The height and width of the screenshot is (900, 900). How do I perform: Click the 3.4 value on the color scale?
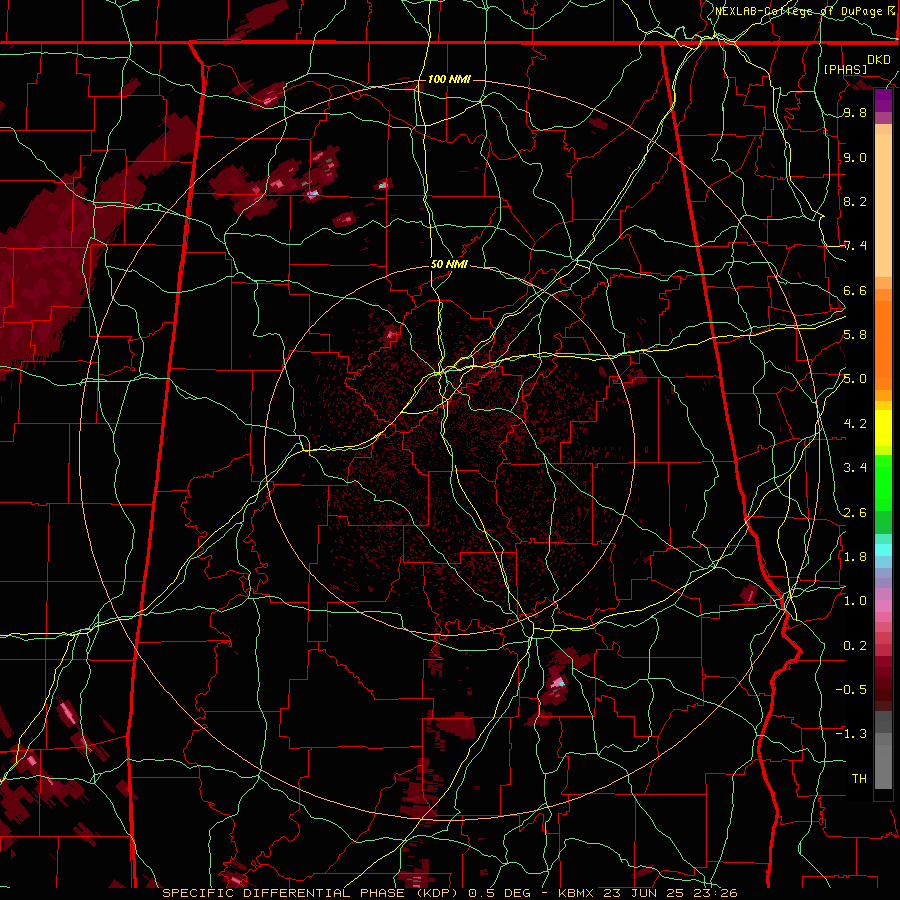[x=855, y=468]
